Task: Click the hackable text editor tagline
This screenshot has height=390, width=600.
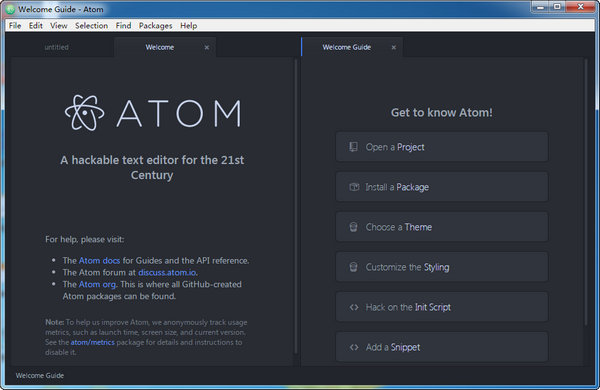Action: (152, 167)
